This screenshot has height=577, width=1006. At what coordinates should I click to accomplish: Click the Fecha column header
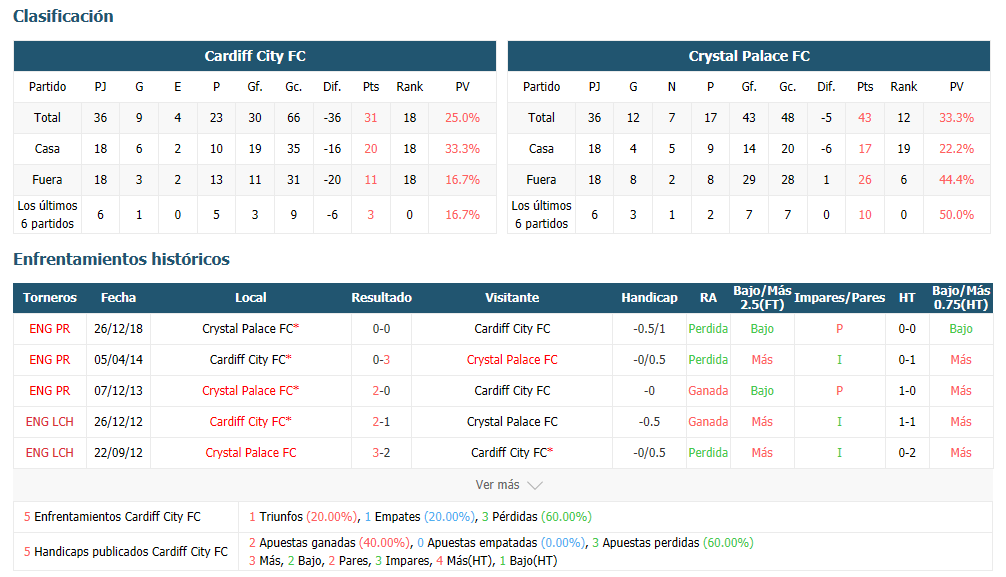pyautogui.click(x=118, y=298)
